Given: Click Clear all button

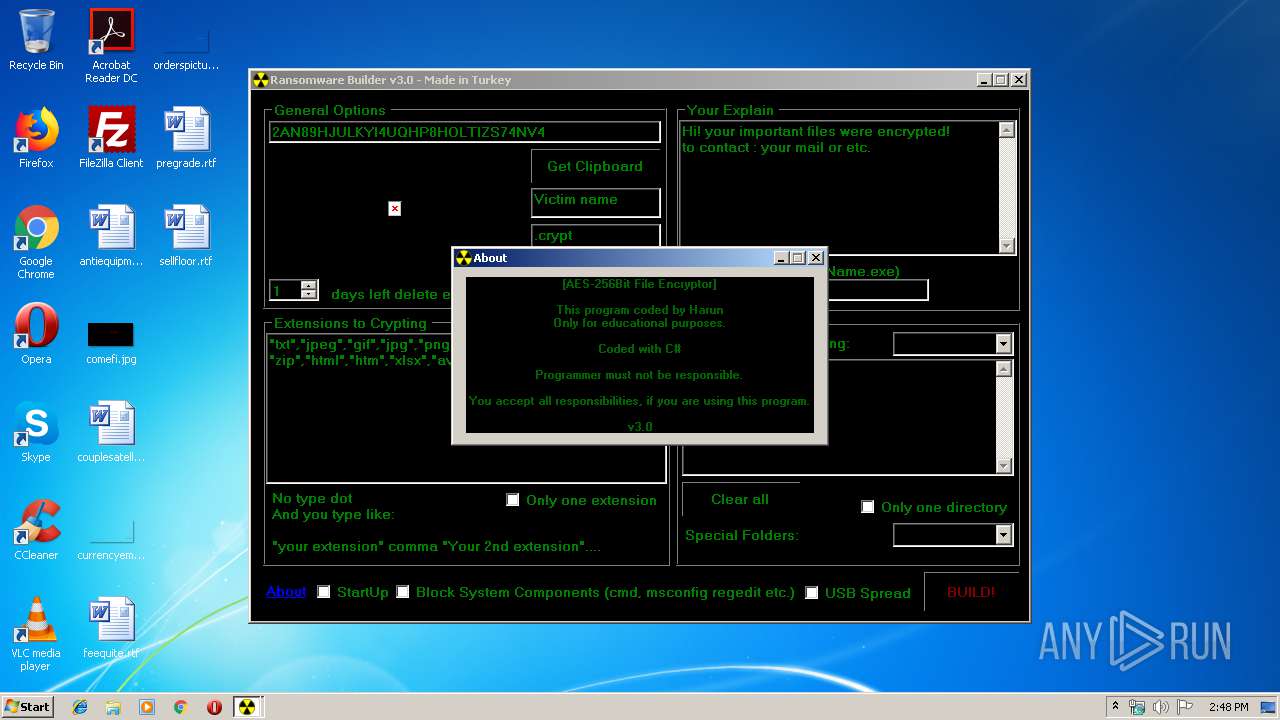Looking at the screenshot, I should click(740, 499).
